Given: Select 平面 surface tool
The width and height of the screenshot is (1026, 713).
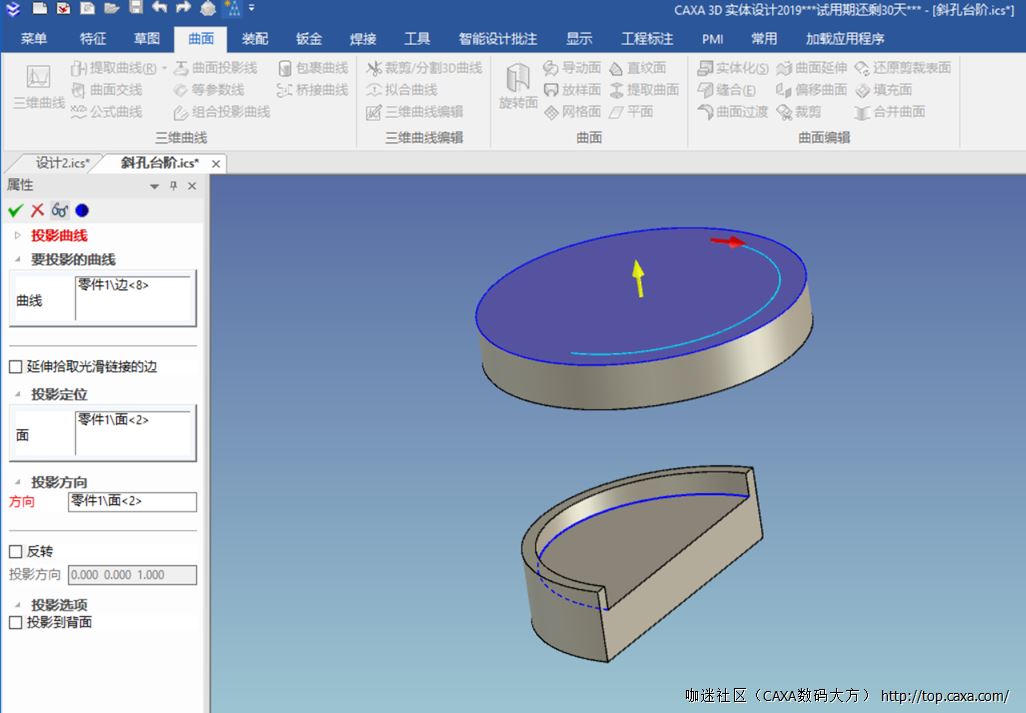Looking at the screenshot, I should [x=631, y=112].
